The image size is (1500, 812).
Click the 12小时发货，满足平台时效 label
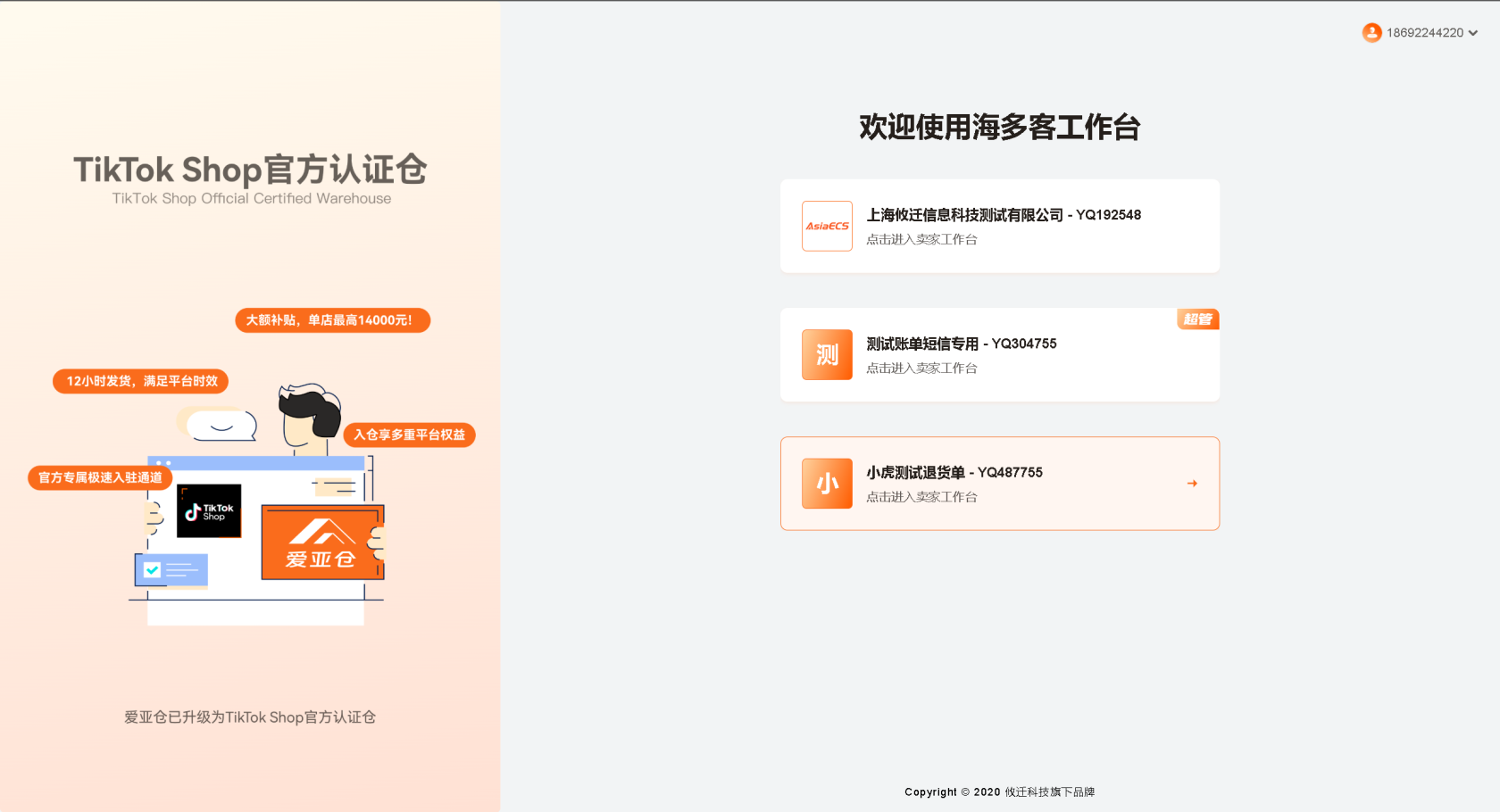[141, 381]
